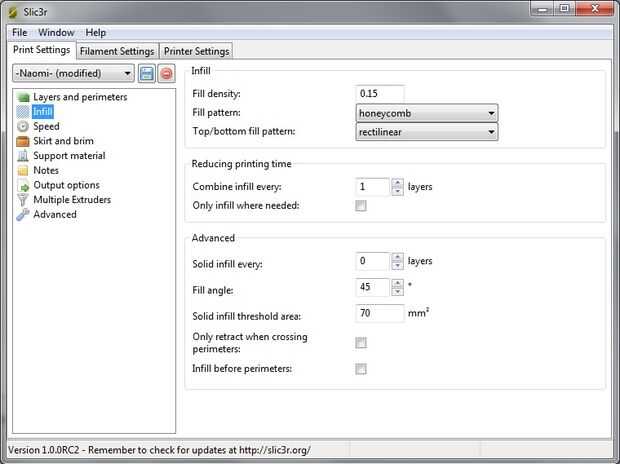Open Layers and perimeters settings page

[x=80, y=97]
